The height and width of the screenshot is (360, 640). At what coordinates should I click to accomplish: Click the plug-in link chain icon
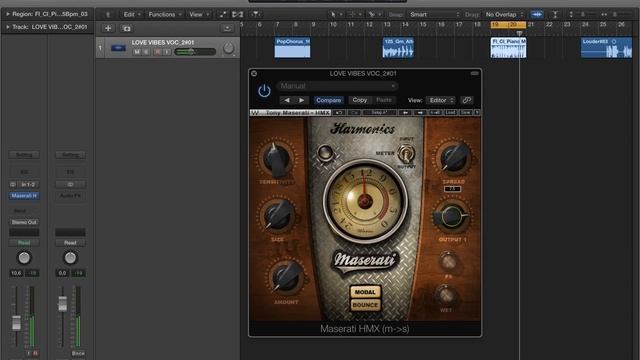tap(467, 100)
